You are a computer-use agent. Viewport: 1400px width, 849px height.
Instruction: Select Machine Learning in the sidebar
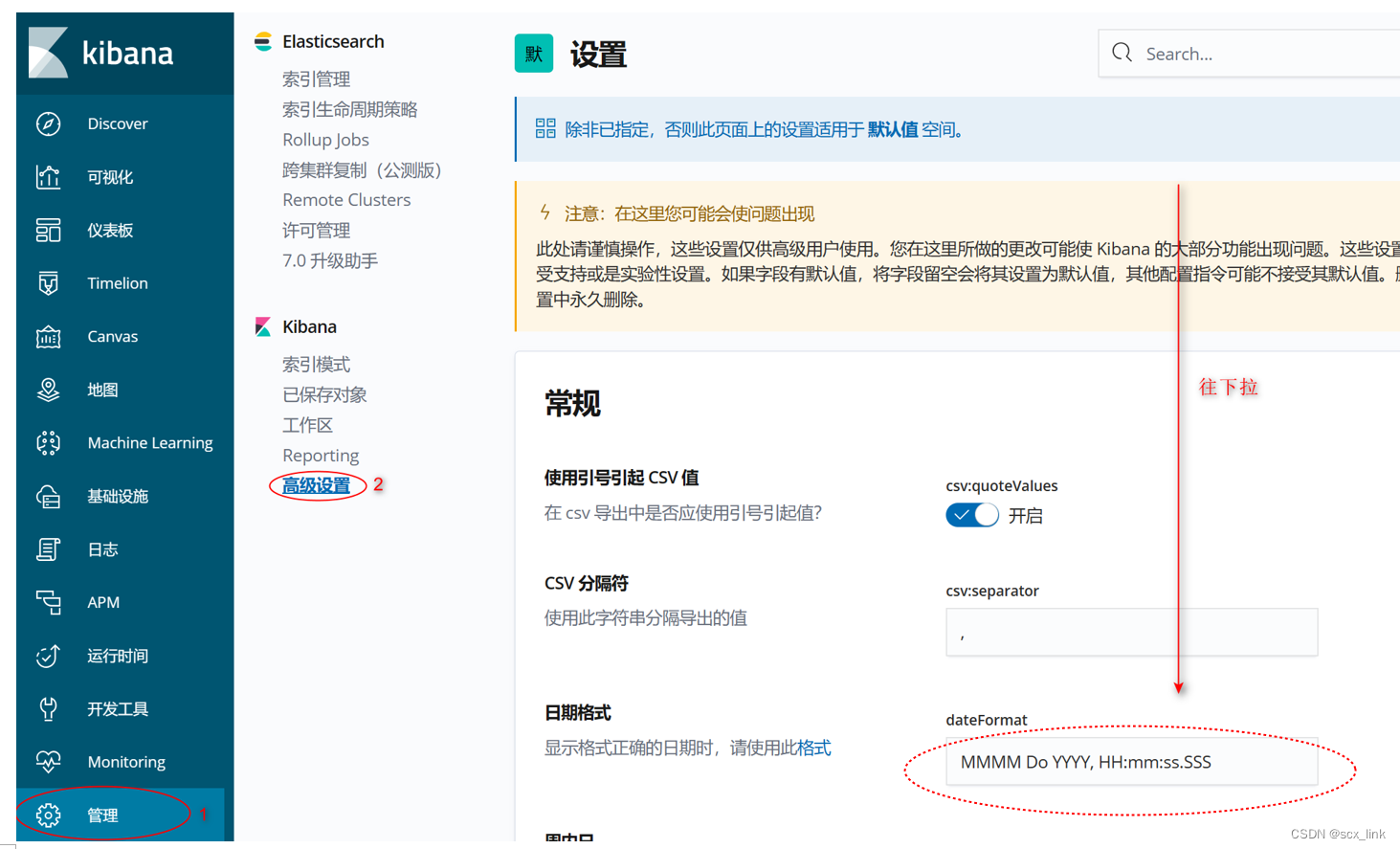150,443
